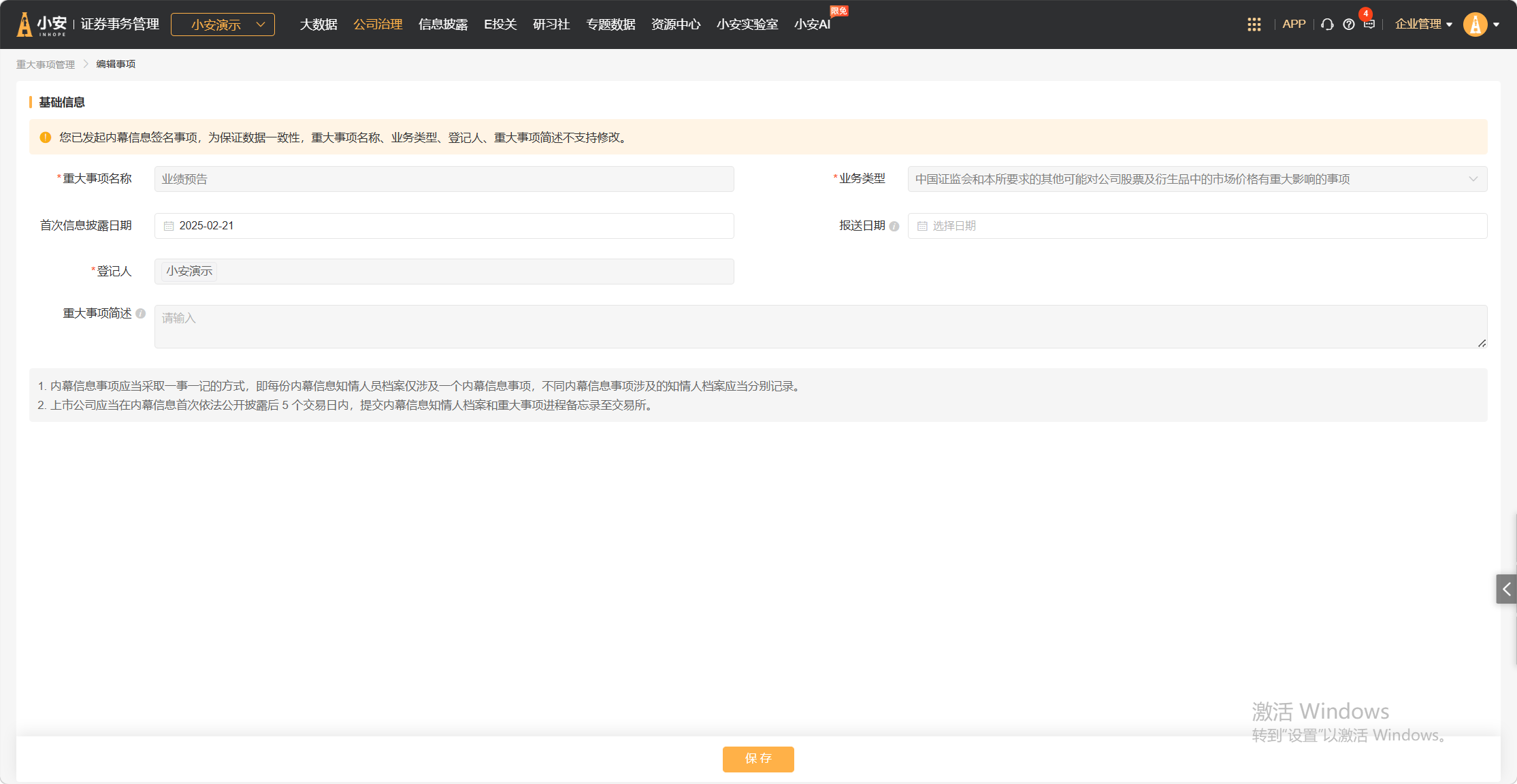Open the 小安AI menu item

pos(812,24)
